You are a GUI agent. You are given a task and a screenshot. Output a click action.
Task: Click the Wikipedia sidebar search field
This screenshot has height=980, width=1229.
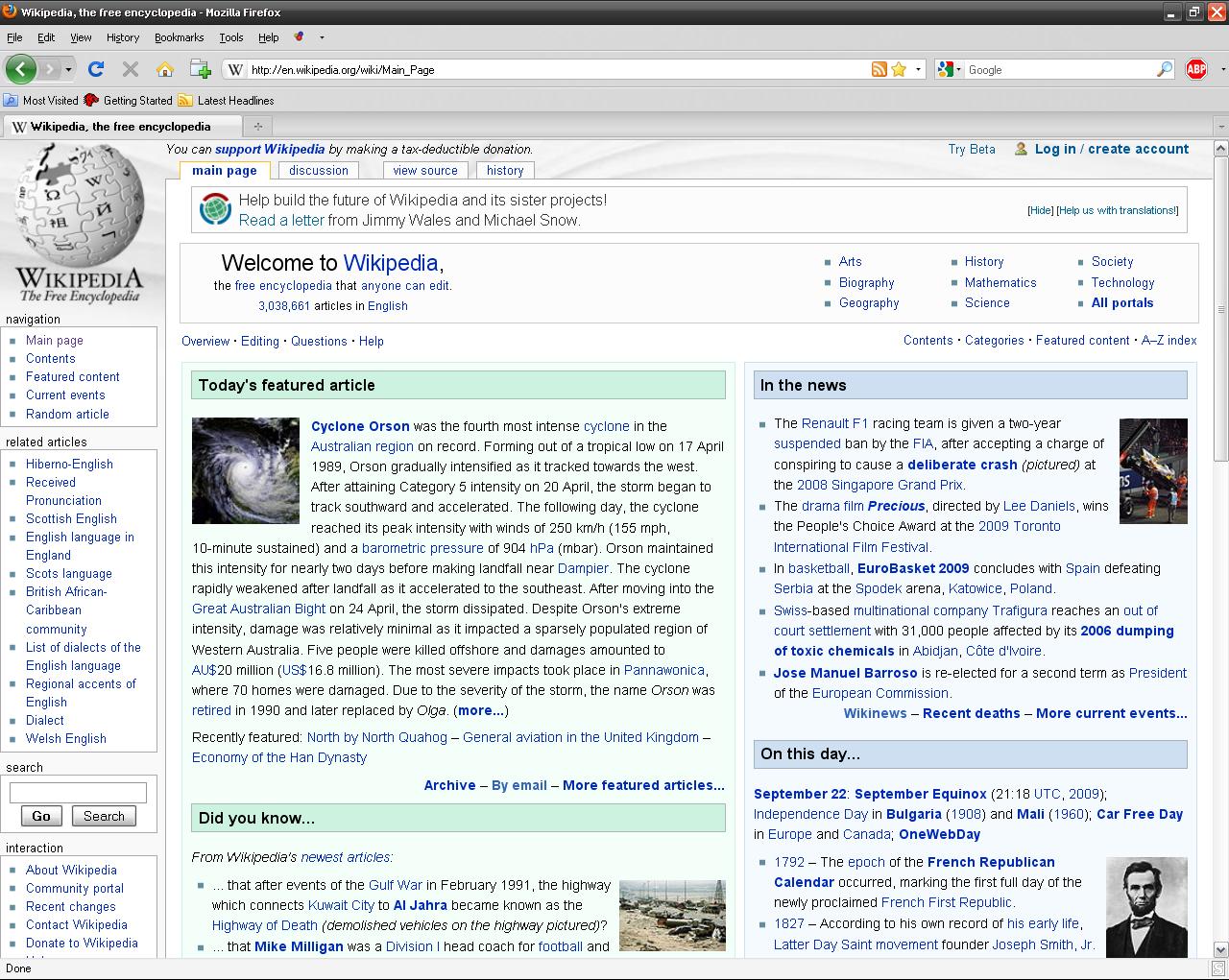coord(78,793)
